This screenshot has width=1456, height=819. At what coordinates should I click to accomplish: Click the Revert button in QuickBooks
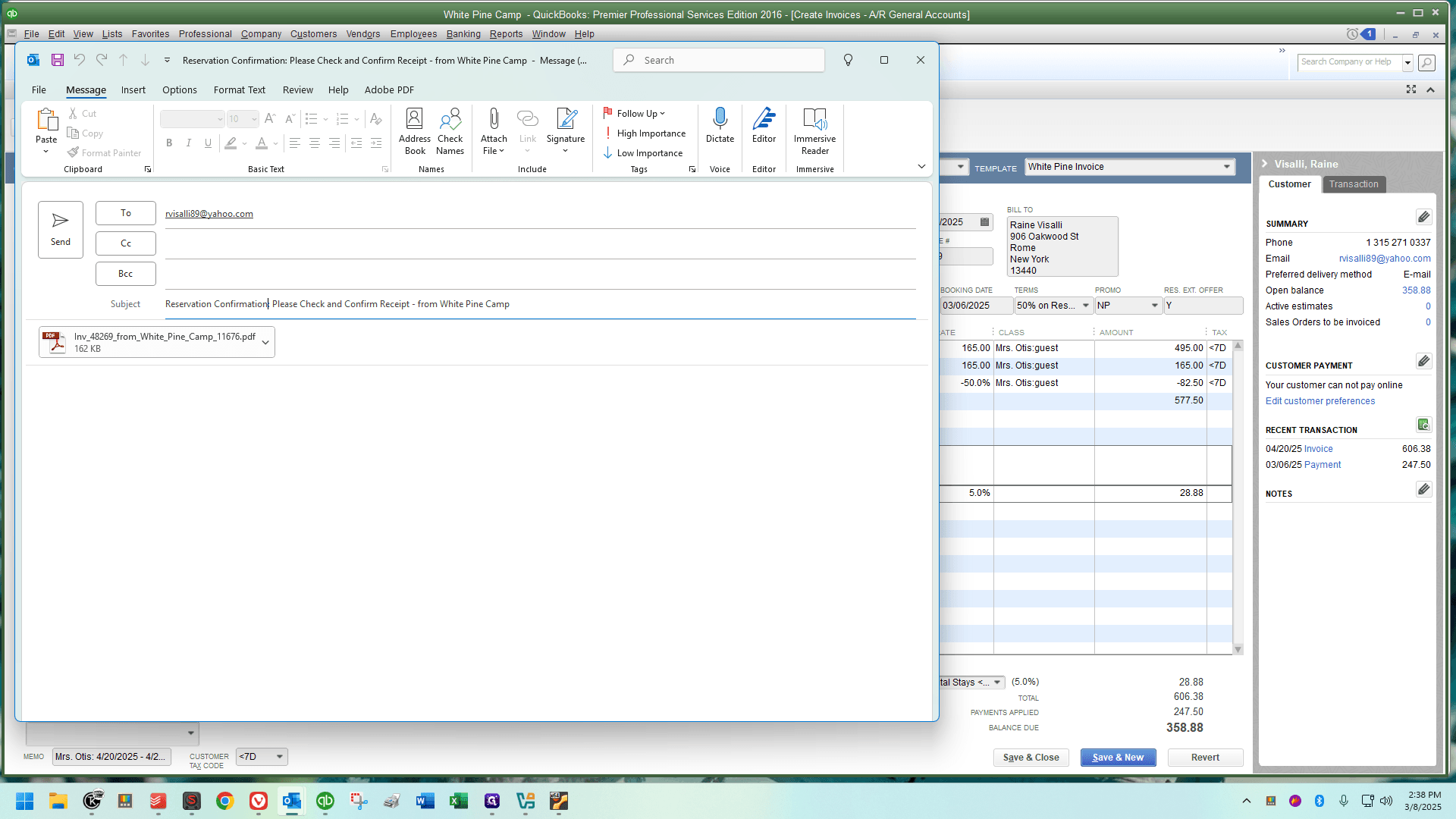click(x=1205, y=758)
